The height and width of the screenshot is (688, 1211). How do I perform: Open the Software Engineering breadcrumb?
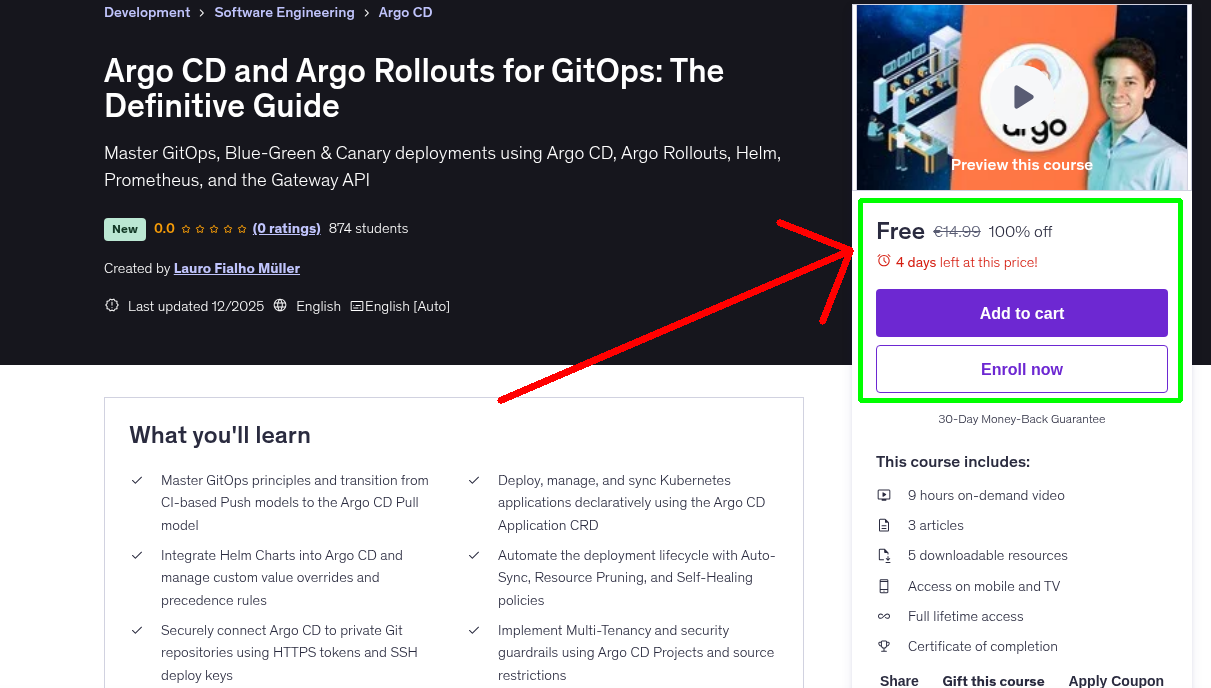(284, 12)
